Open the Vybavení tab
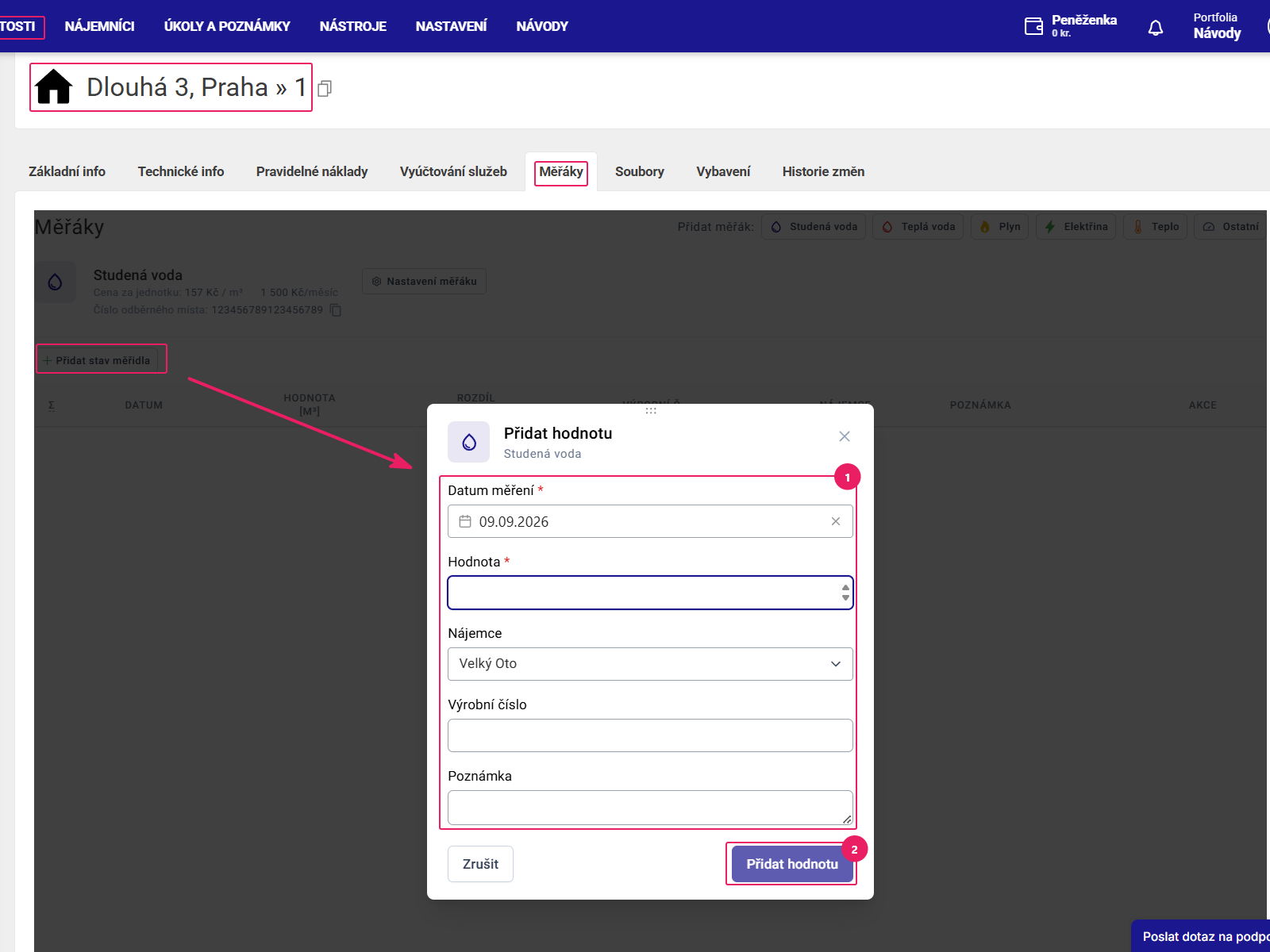Screen dimensions: 1270x952 (x=723, y=171)
